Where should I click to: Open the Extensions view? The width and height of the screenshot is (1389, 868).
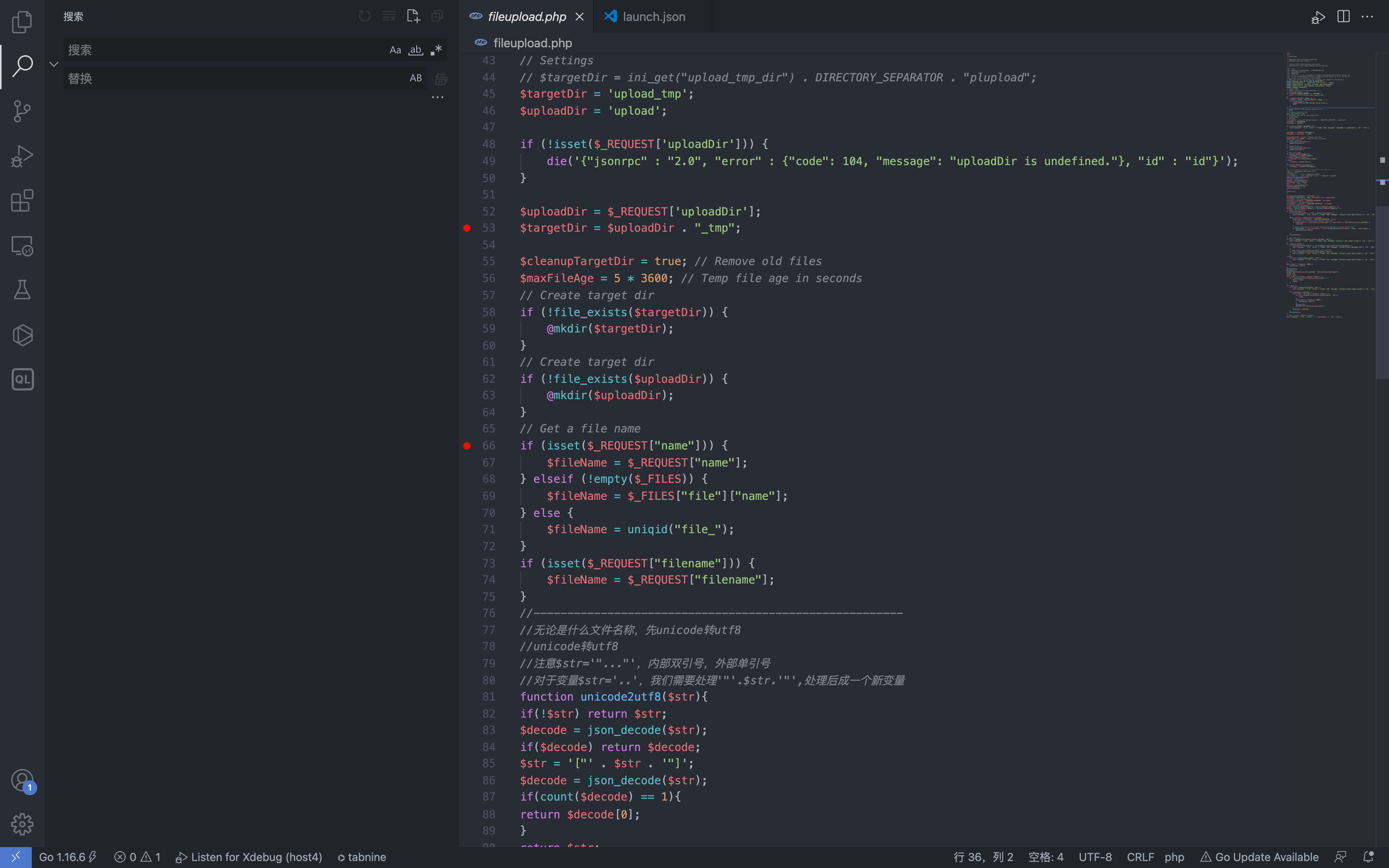coord(22,201)
